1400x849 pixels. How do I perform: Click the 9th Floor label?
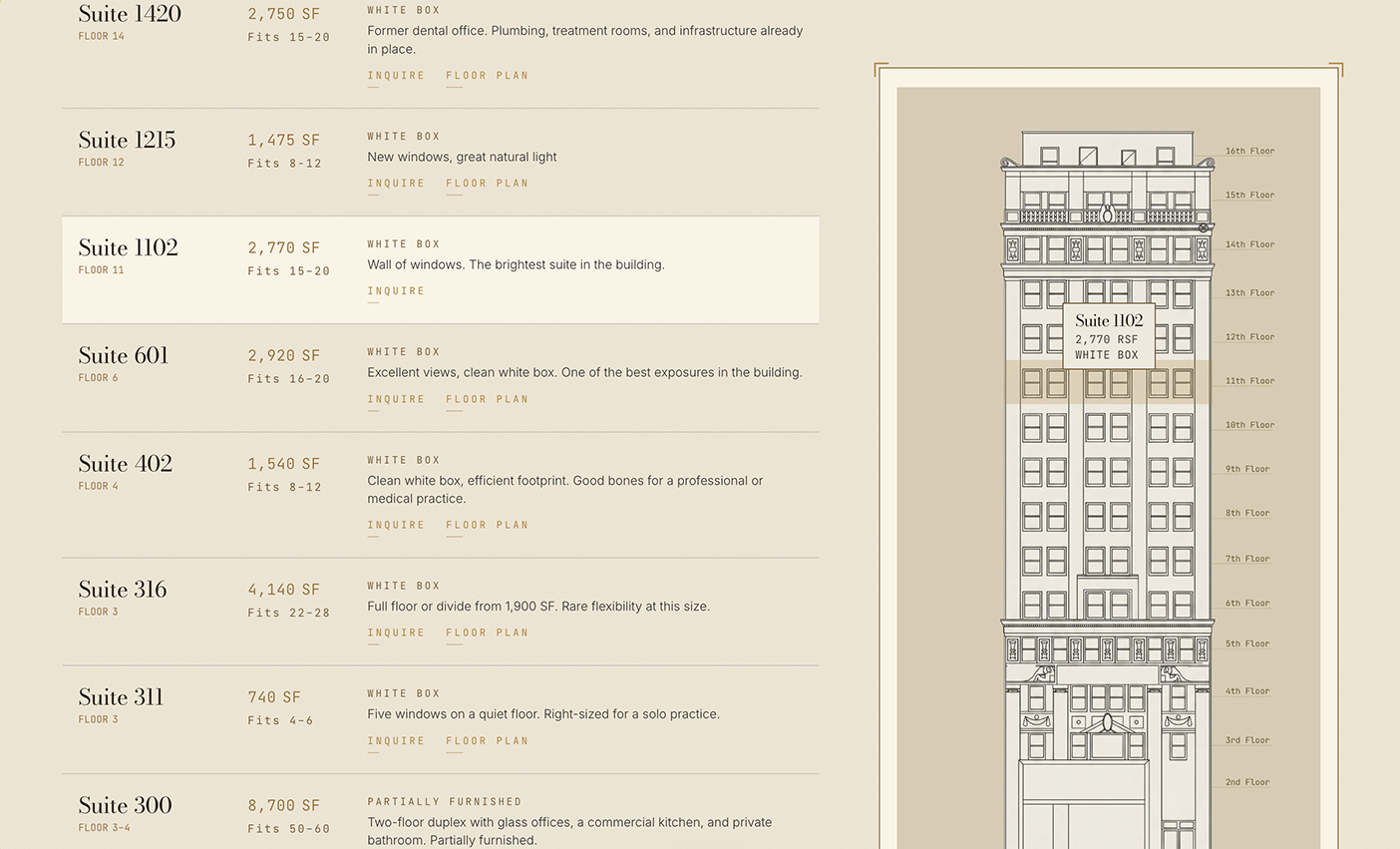(x=1247, y=469)
